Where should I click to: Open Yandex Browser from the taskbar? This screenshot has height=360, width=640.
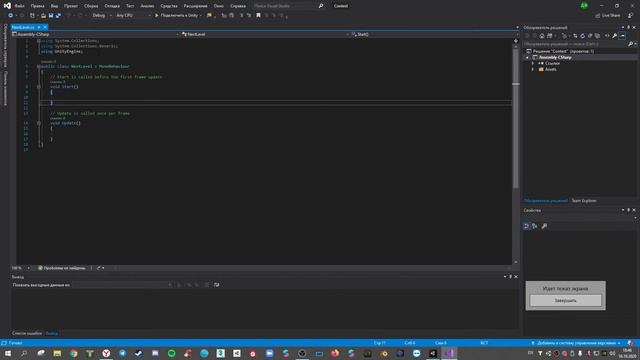point(106,353)
